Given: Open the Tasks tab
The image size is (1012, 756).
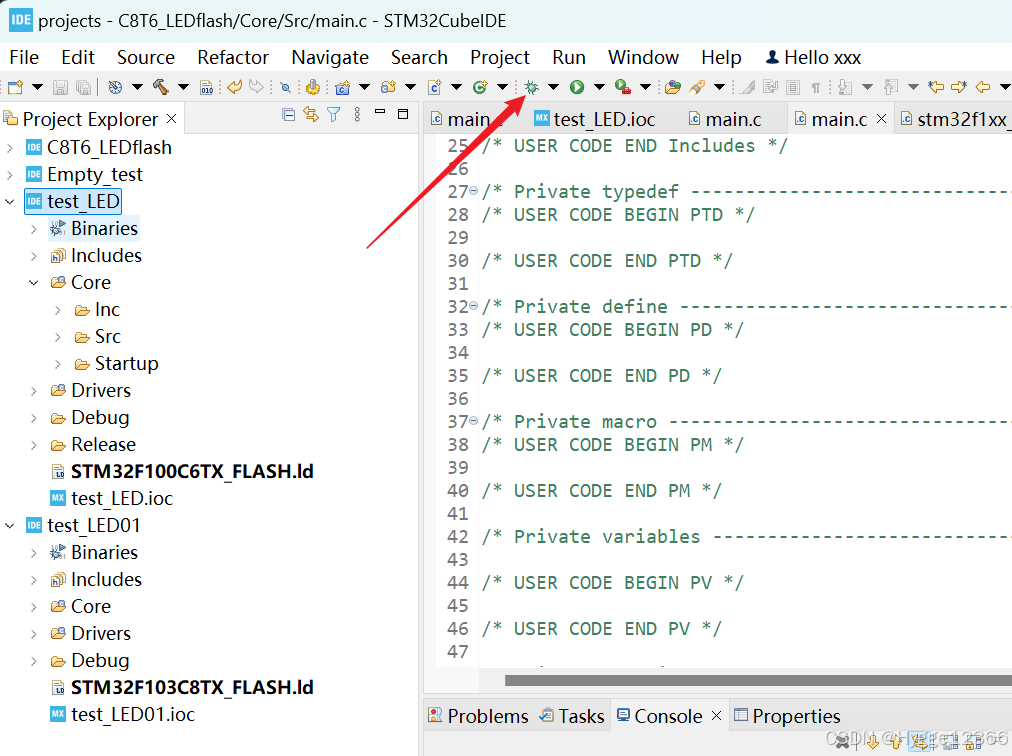Looking at the screenshot, I should click(x=572, y=716).
